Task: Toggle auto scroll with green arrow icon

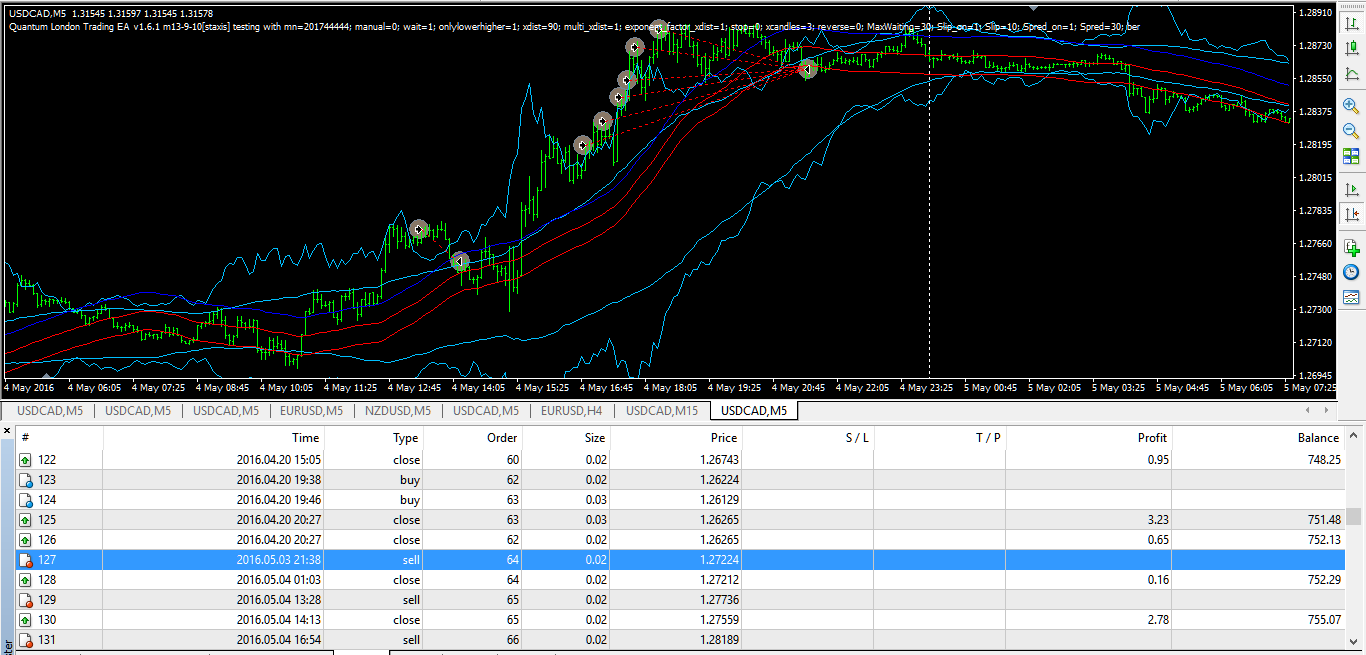Action: [1351, 189]
